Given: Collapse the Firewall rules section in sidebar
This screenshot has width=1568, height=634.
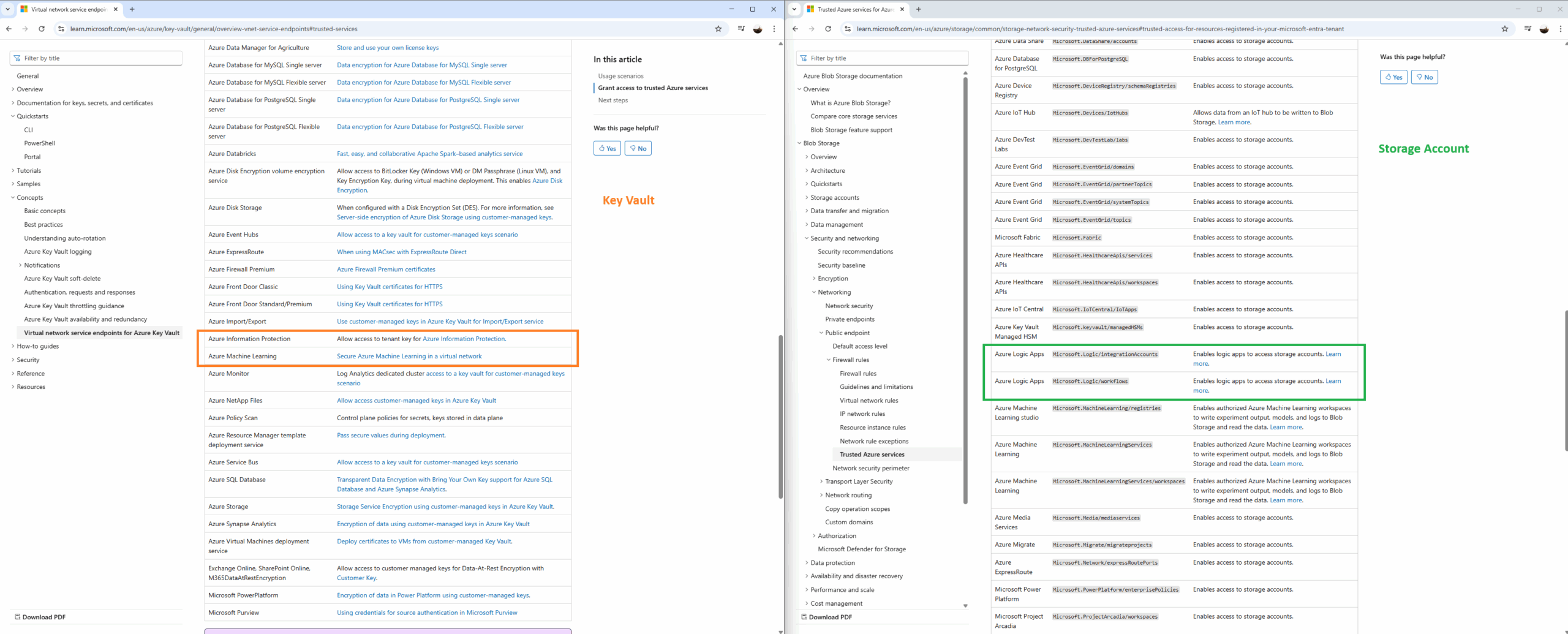Looking at the screenshot, I should click(x=829, y=360).
